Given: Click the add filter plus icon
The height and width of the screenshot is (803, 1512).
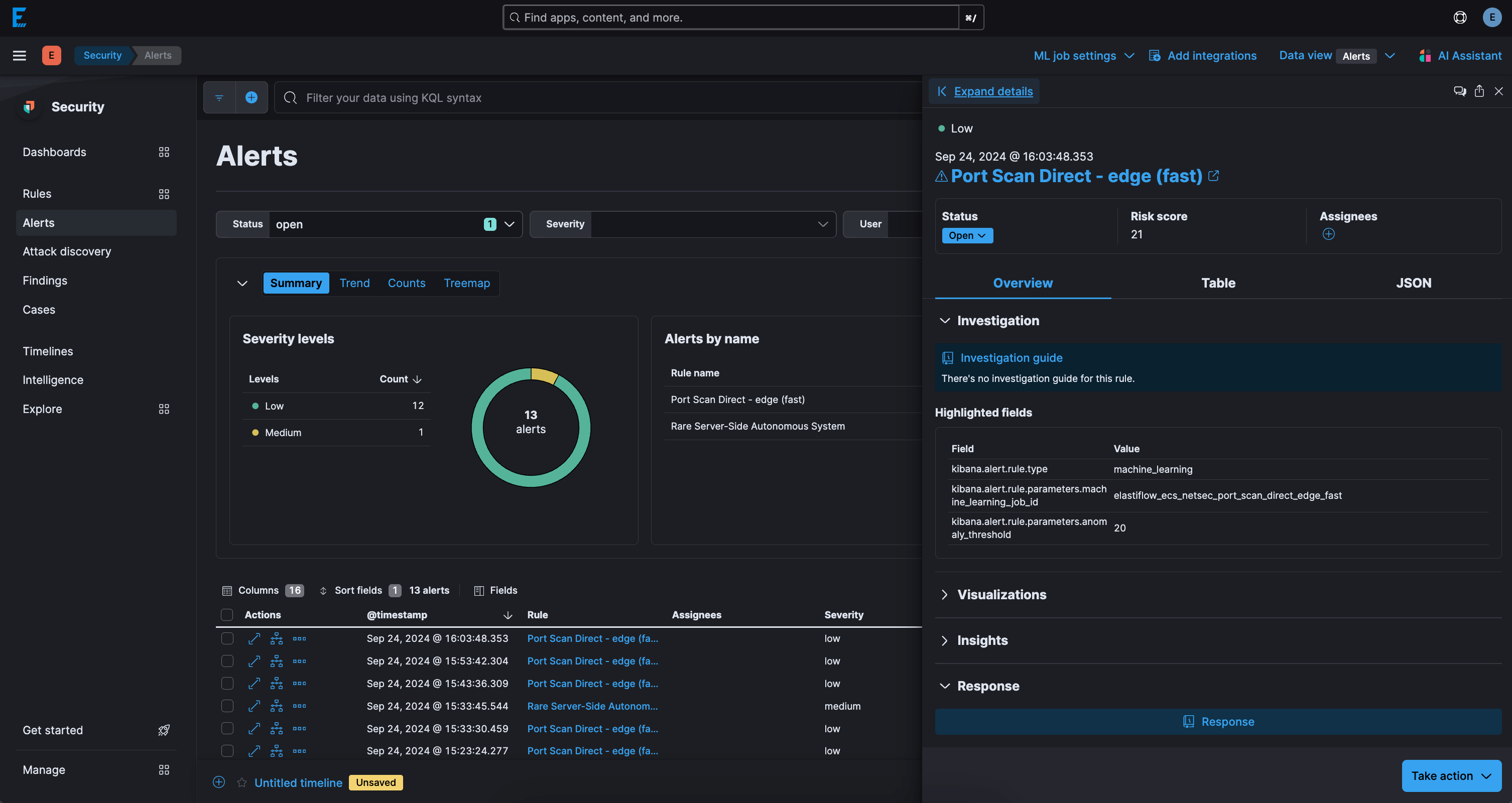Looking at the screenshot, I should tap(251, 97).
